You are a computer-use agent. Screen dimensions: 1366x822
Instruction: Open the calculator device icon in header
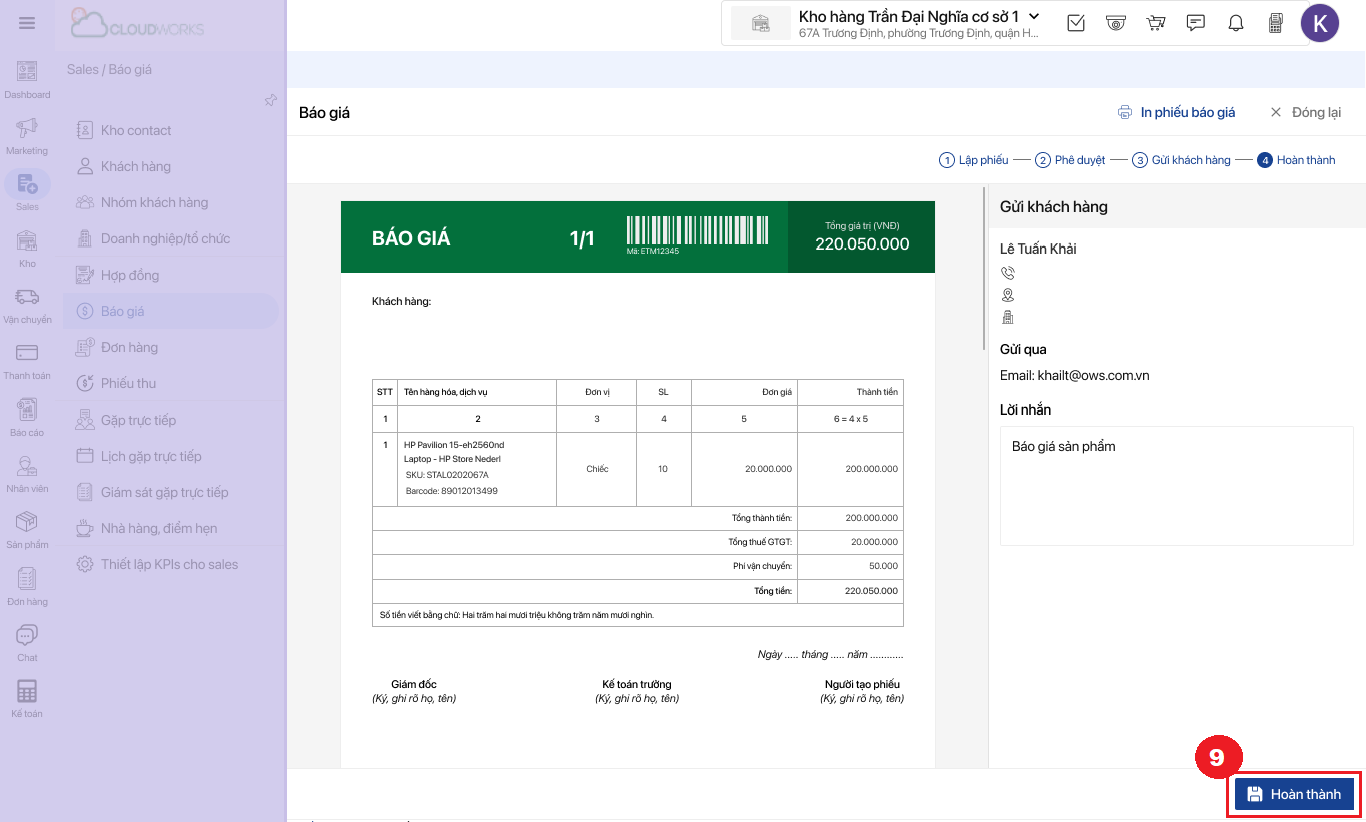1275,23
